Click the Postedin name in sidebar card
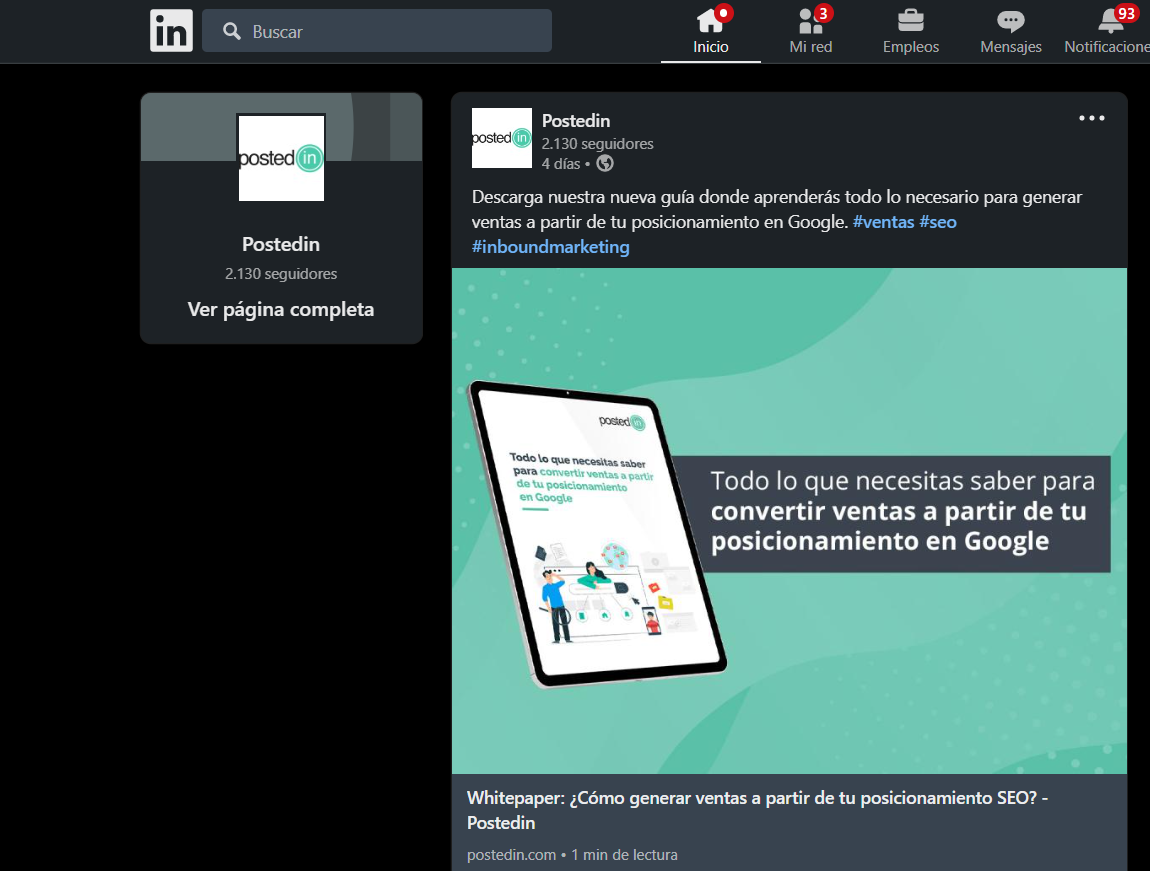 [x=281, y=244]
